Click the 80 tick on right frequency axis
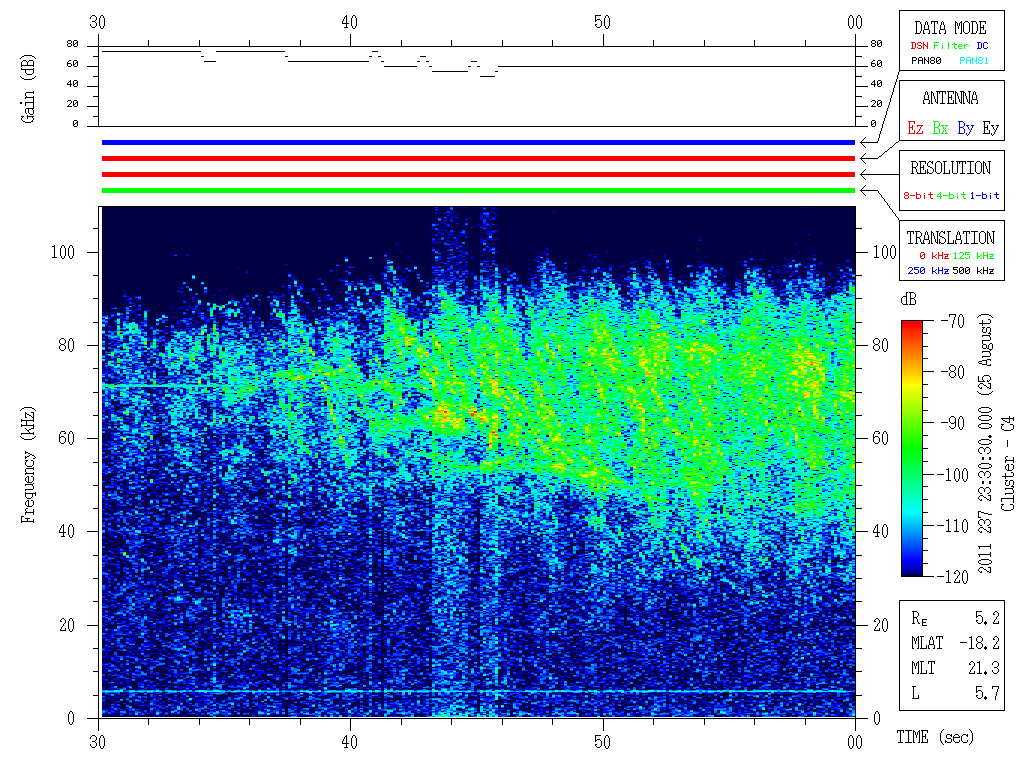The image size is (1024, 768). [880, 345]
